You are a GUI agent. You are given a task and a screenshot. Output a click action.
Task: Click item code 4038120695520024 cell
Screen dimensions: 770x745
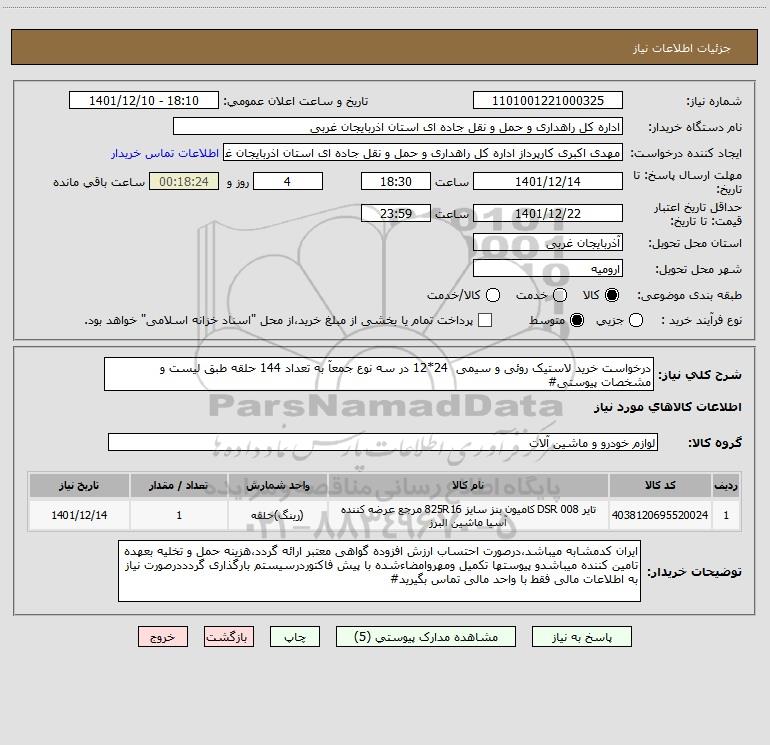[x=660, y=515]
